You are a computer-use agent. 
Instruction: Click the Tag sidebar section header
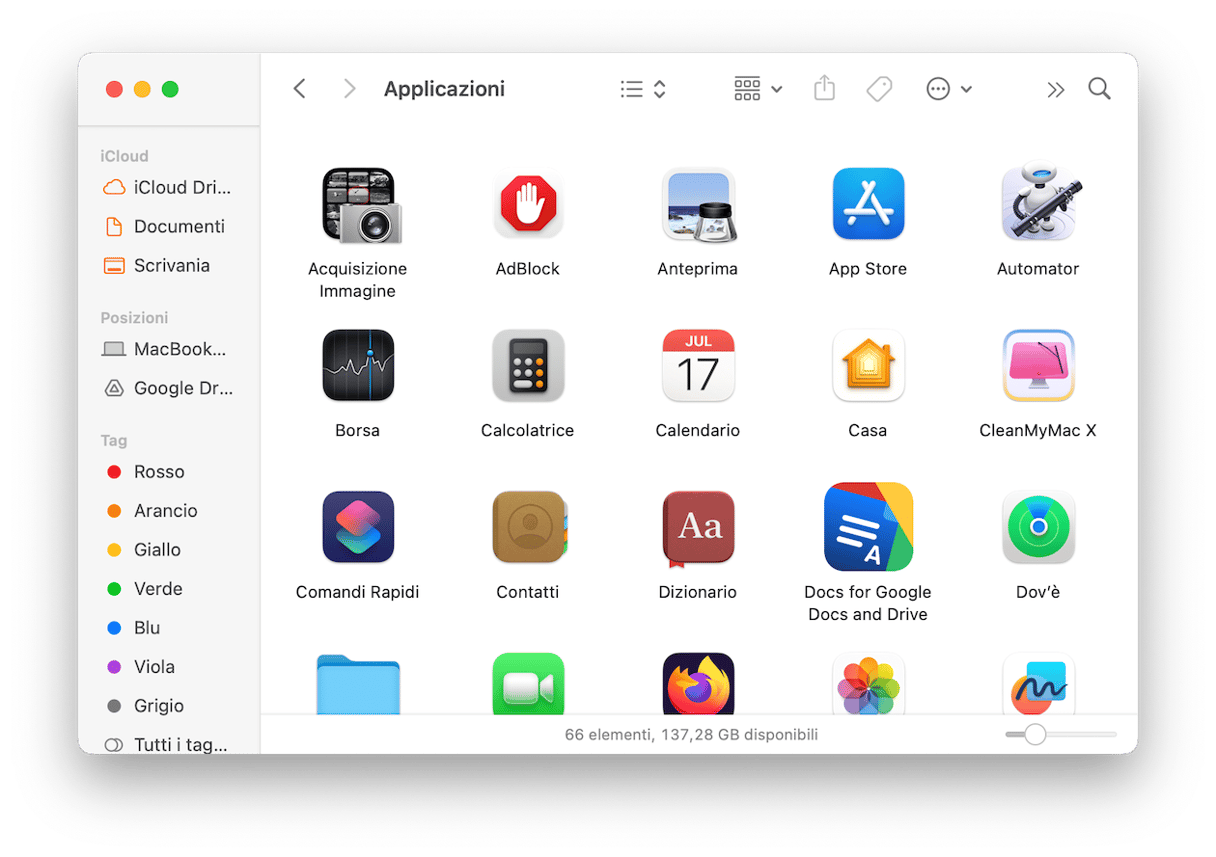[x=113, y=440]
